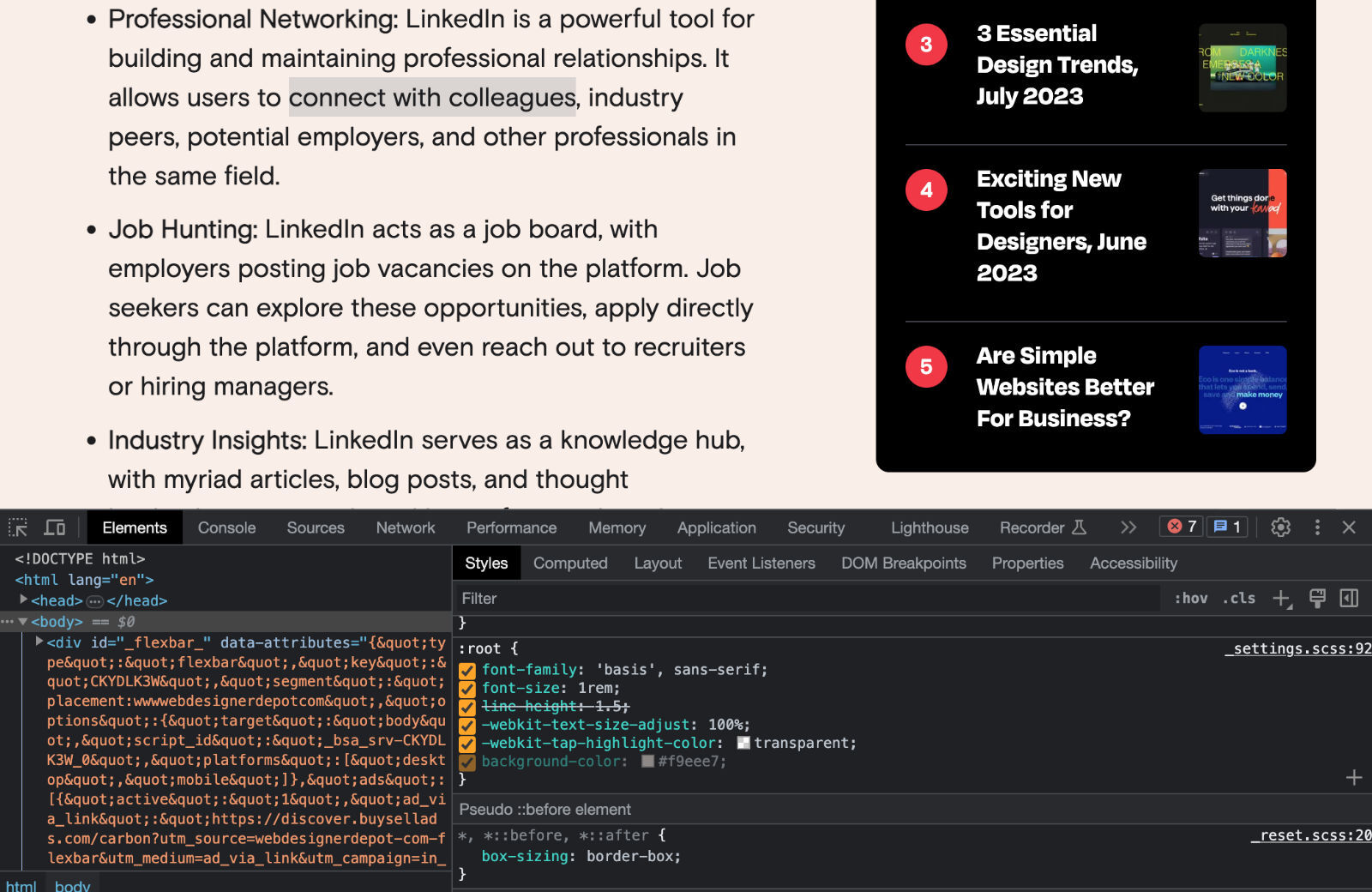Open the _settings.scss:92 source link

point(1297,649)
